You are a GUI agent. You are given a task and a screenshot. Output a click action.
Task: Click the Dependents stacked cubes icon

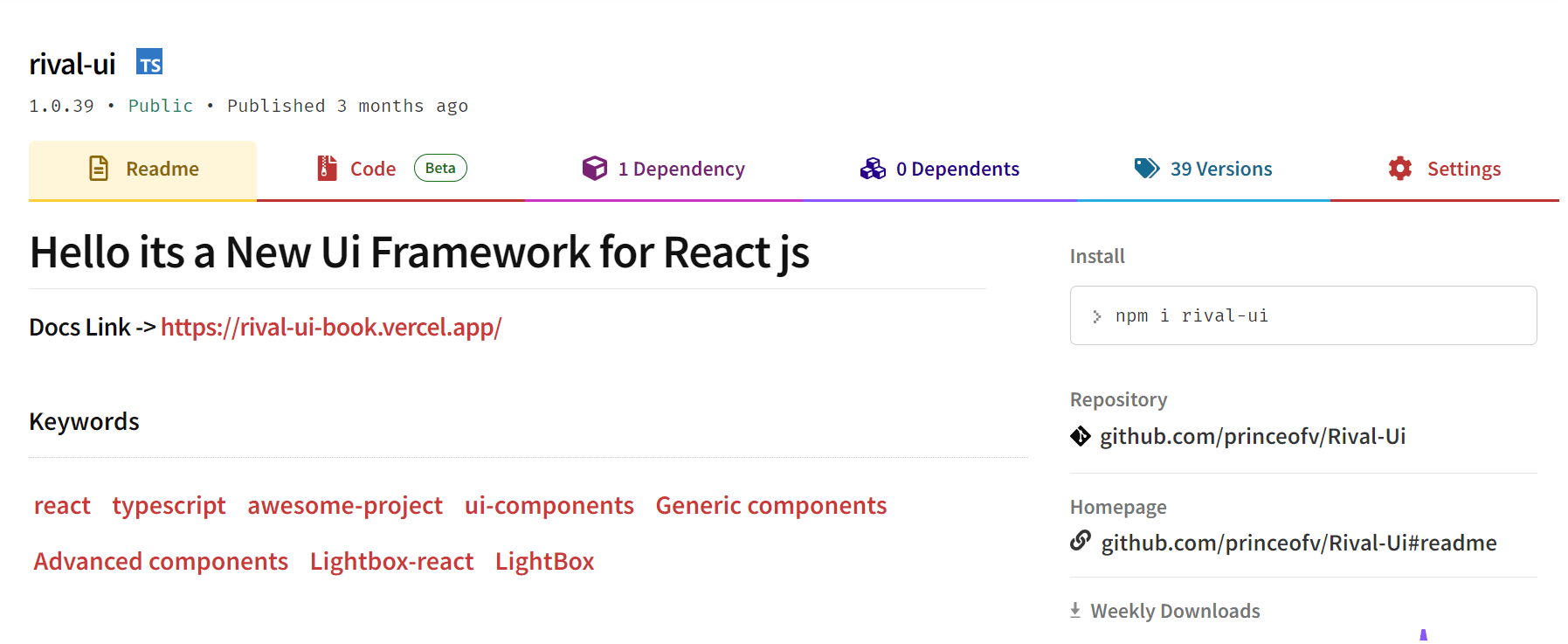pos(873,168)
